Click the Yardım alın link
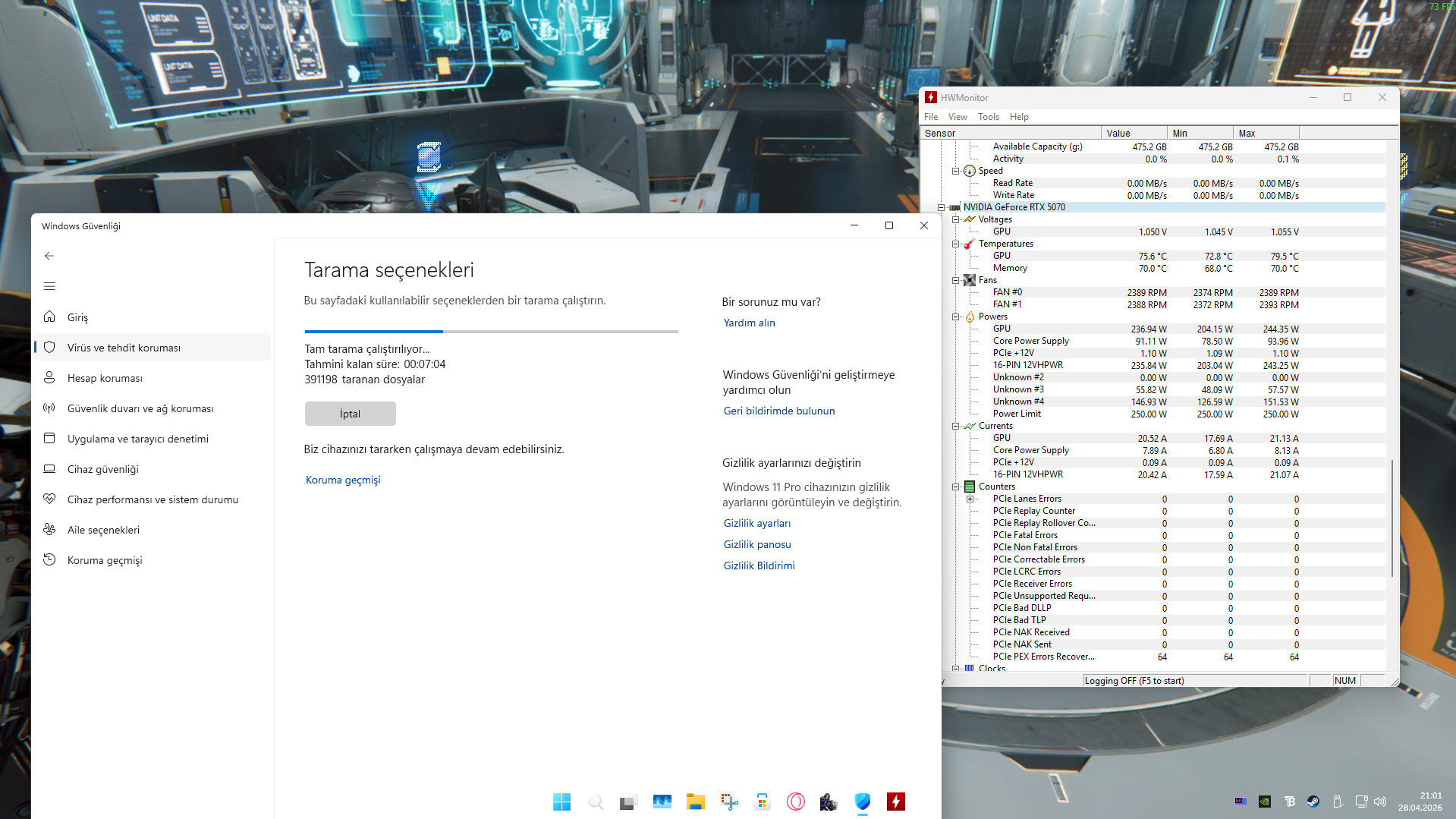1456x819 pixels. point(749,323)
